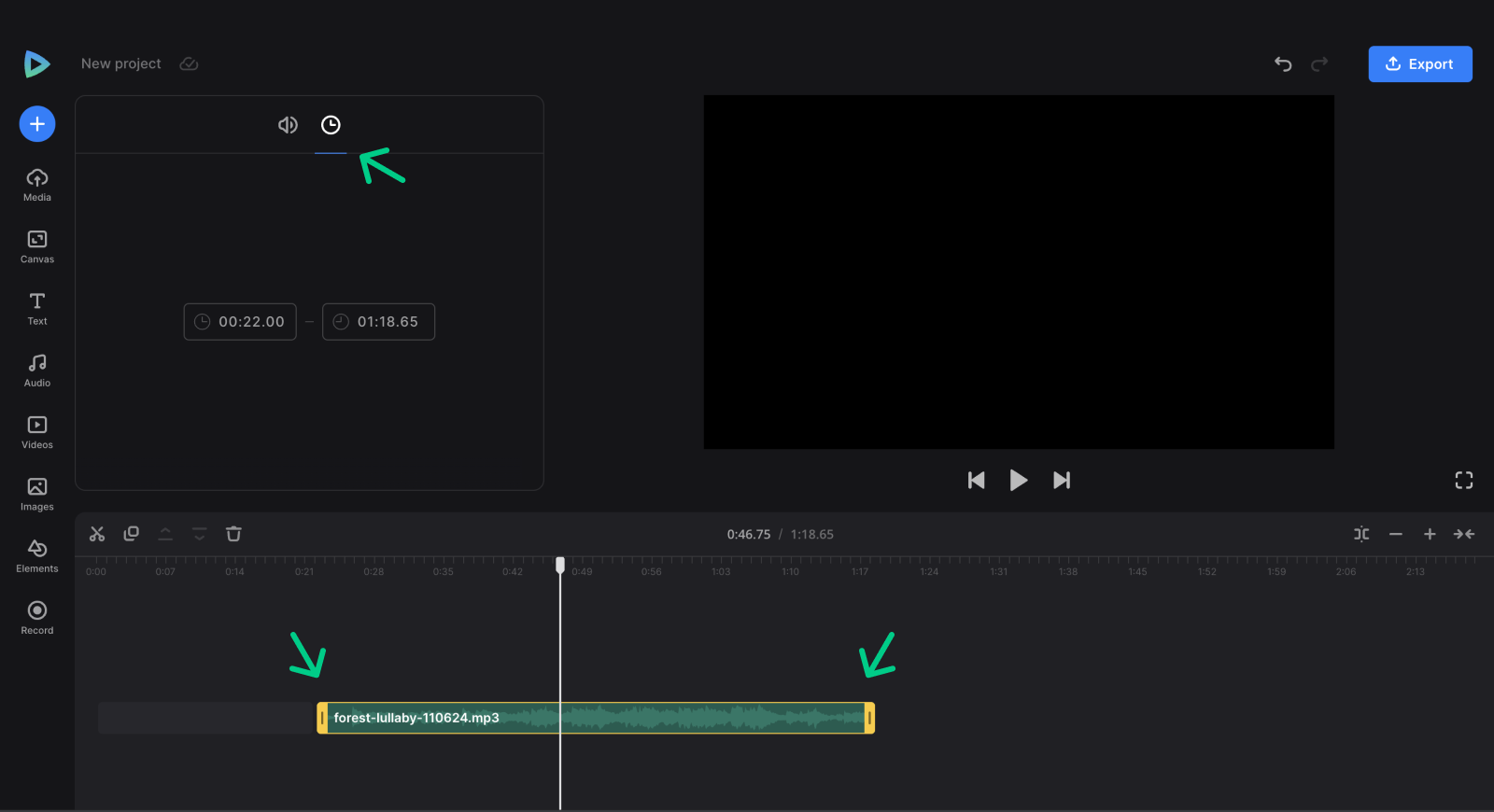Switch to the volume settings tab
The height and width of the screenshot is (812, 1494).
288,125
